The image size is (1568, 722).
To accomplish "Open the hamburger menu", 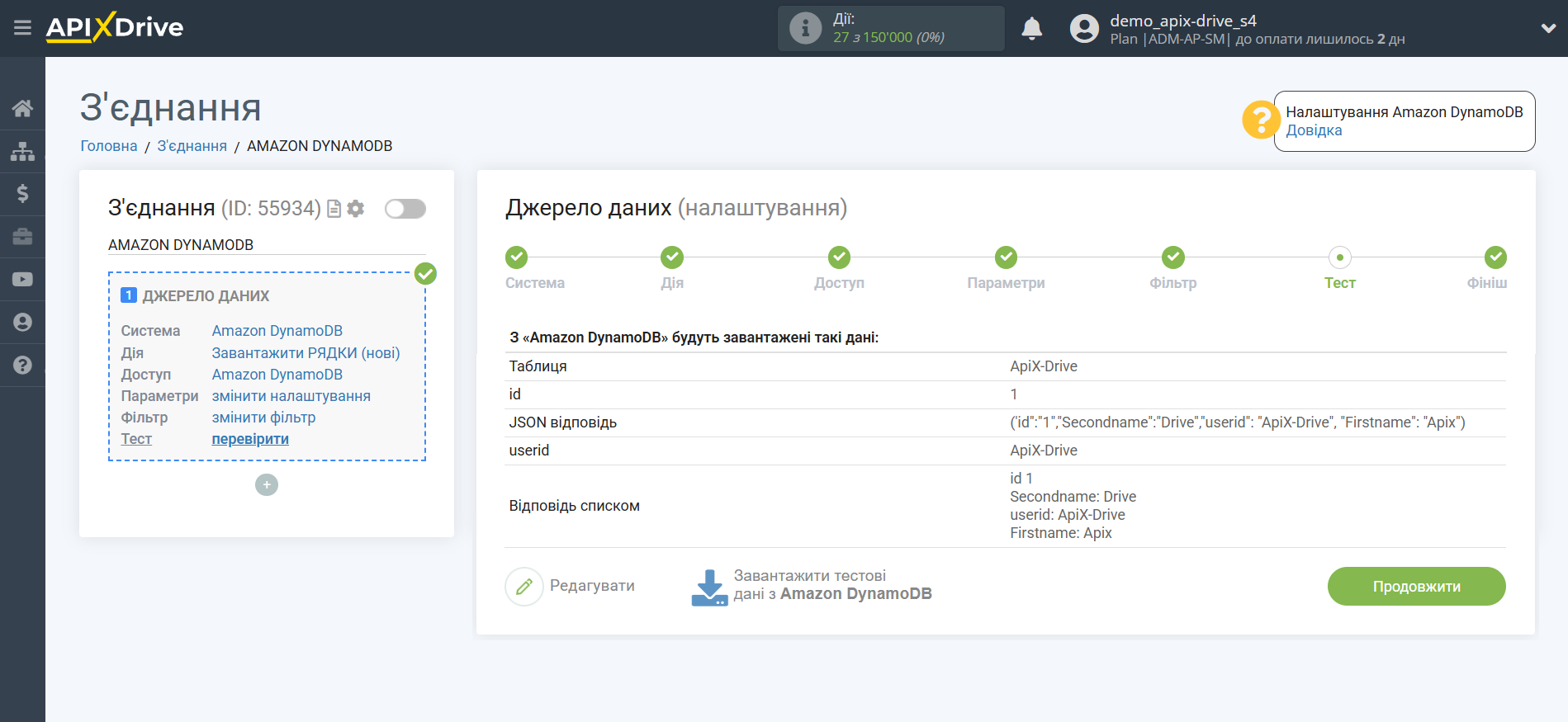I will click(x=22, y=28).
